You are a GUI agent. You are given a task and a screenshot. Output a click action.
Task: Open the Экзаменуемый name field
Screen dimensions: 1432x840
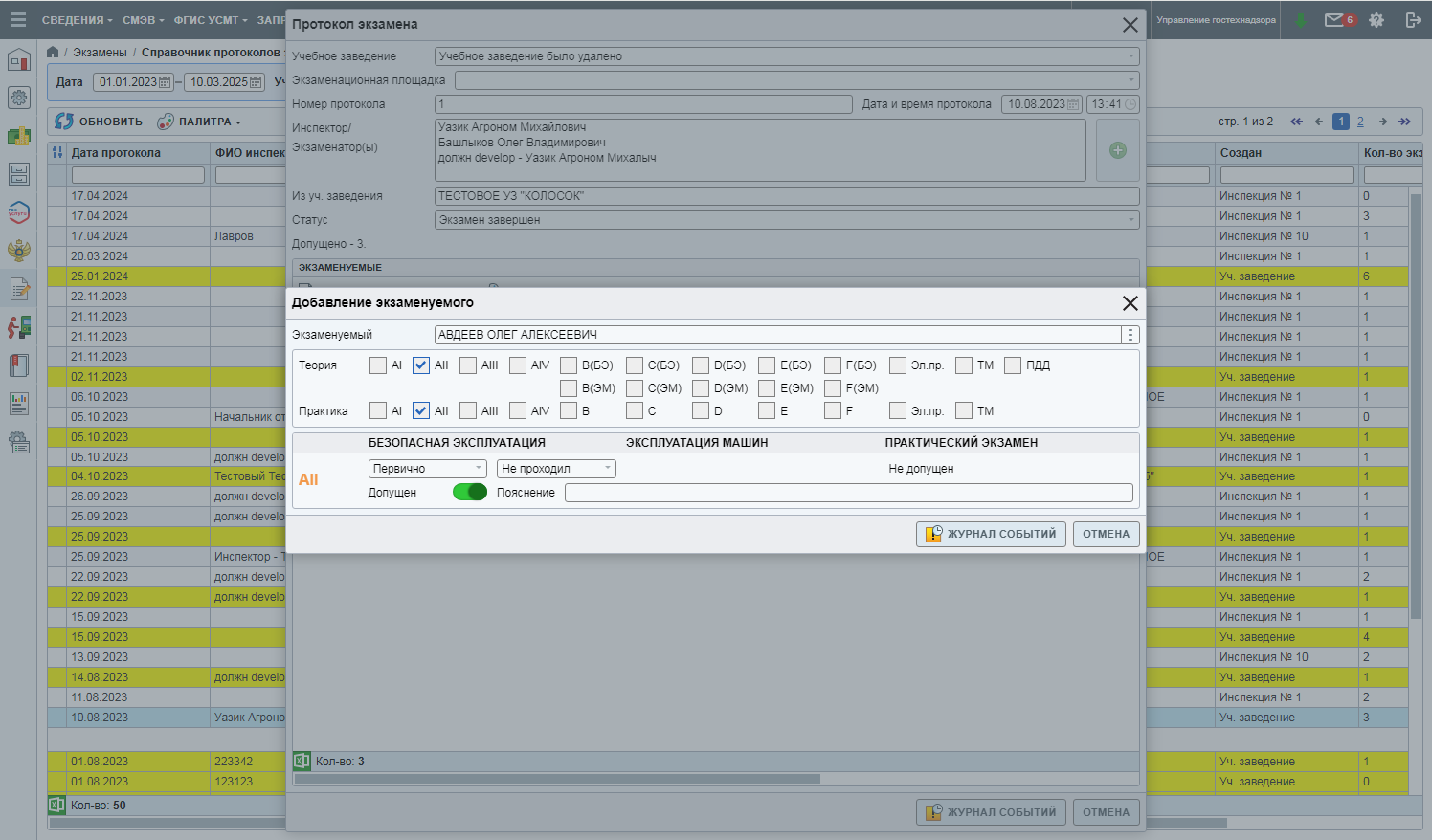[x=777, y=335]
